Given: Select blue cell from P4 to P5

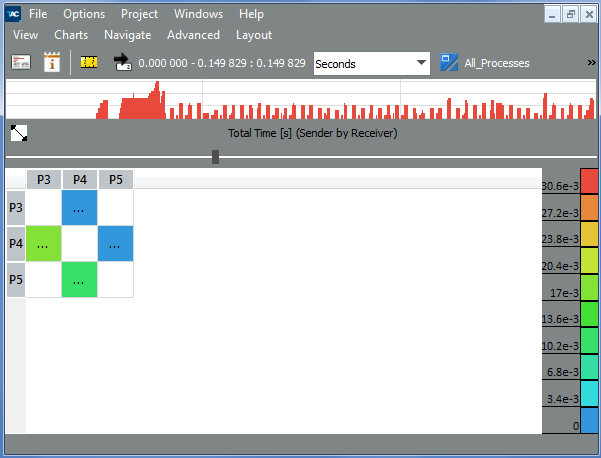Looking at the screenshot, I should [115, 244].
